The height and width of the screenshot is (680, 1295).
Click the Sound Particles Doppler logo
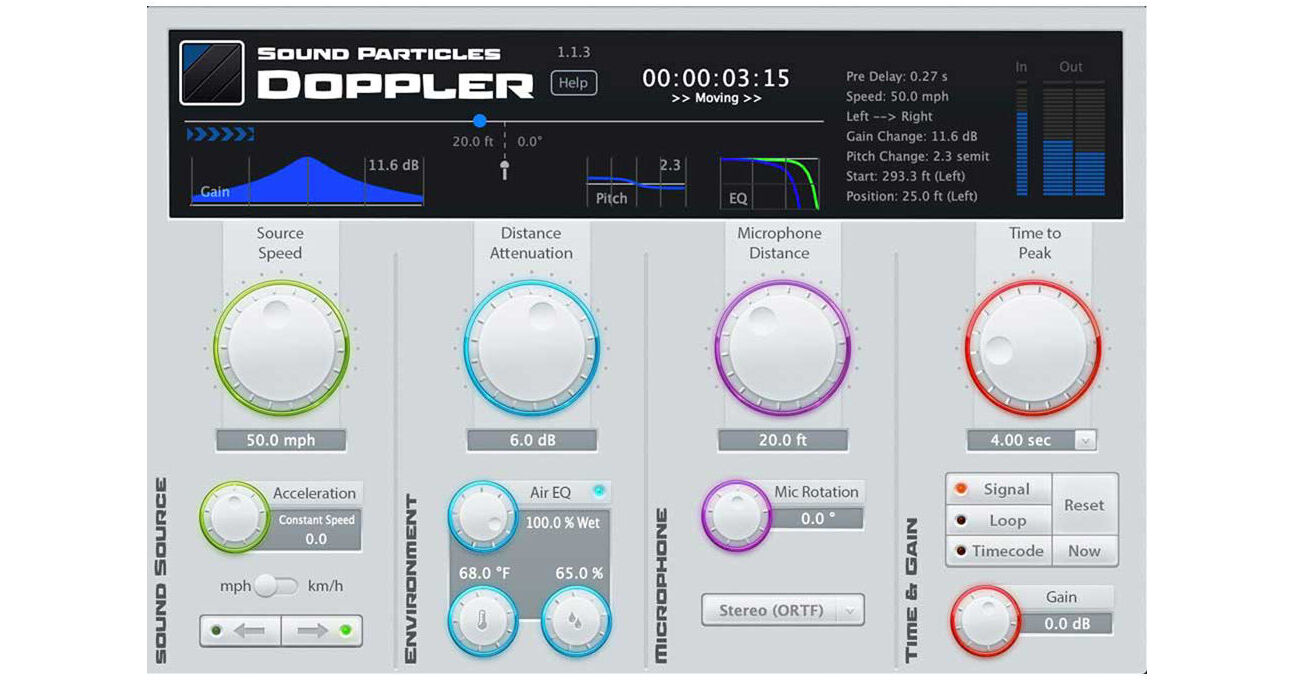tap(210, 70)
